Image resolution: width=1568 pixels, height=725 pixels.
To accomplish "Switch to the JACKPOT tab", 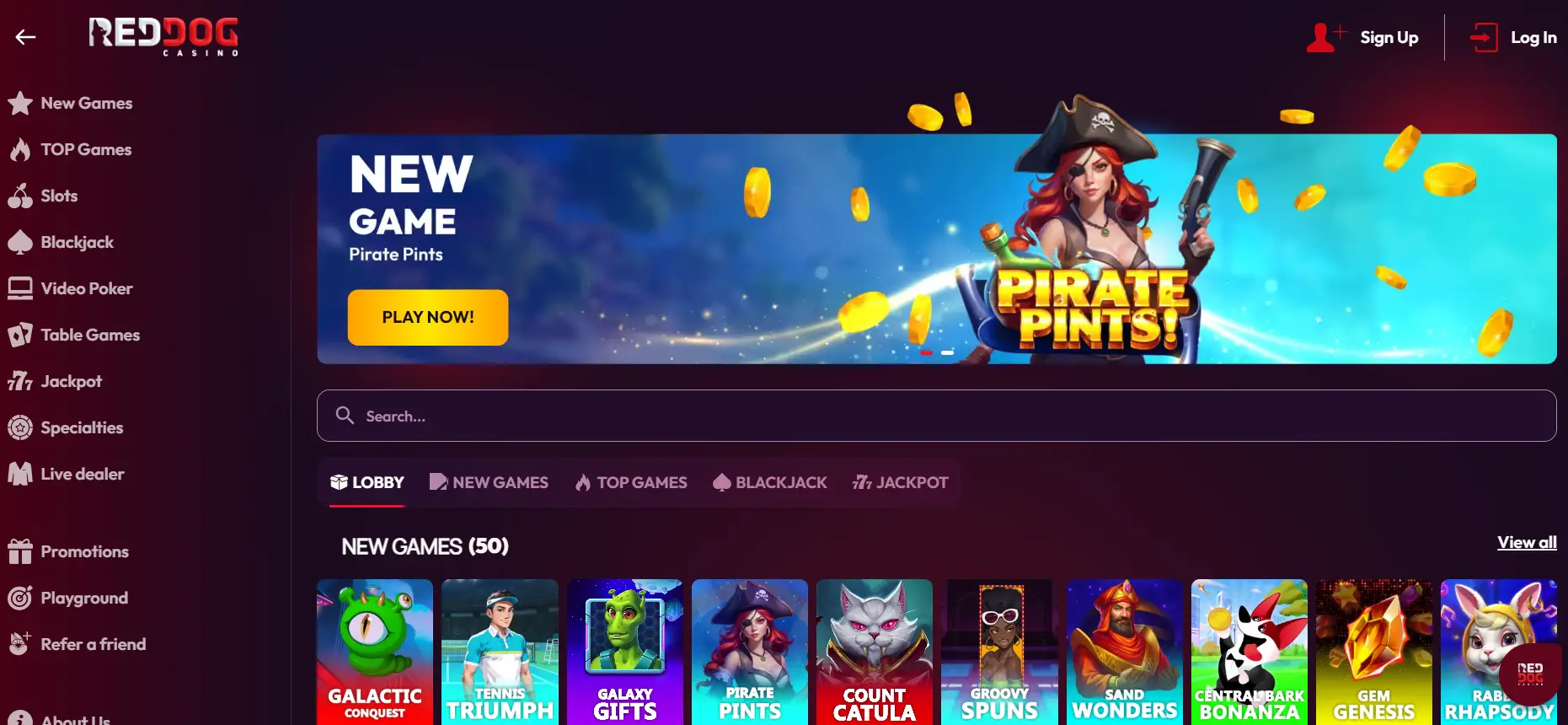I will coord(901,482).
